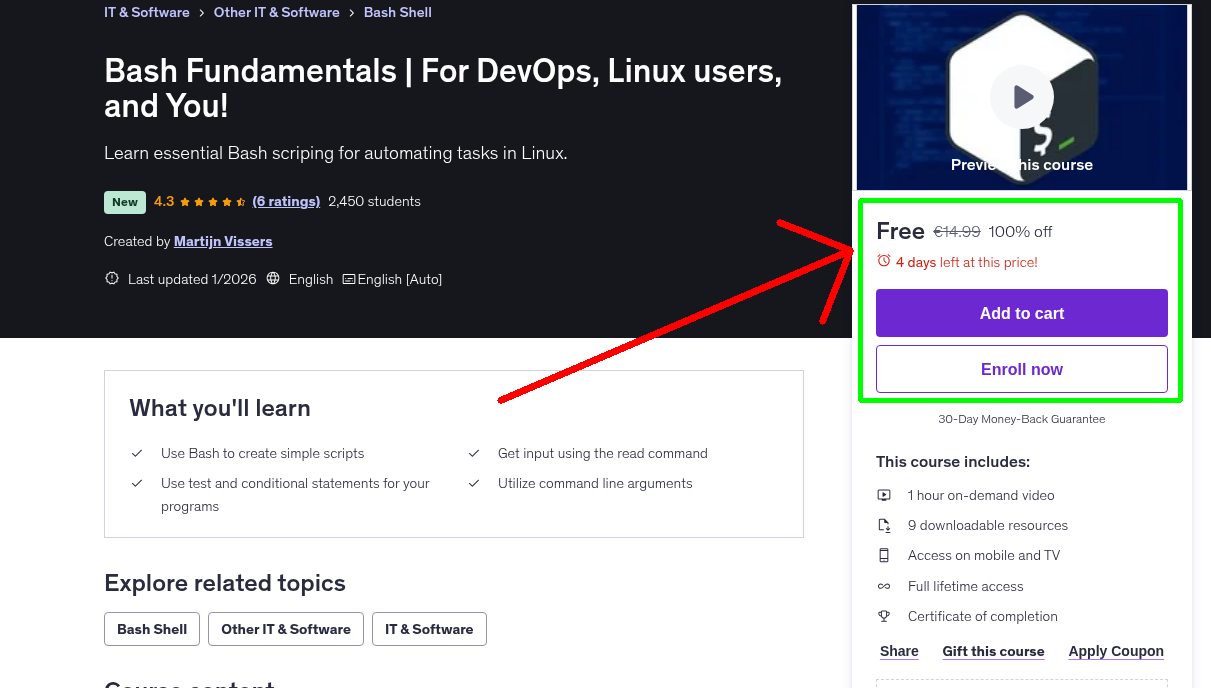The image size is (1211, 688).
Task: Select the on-demand video icon
Action: pyautogui.click(x=884, y=495)
